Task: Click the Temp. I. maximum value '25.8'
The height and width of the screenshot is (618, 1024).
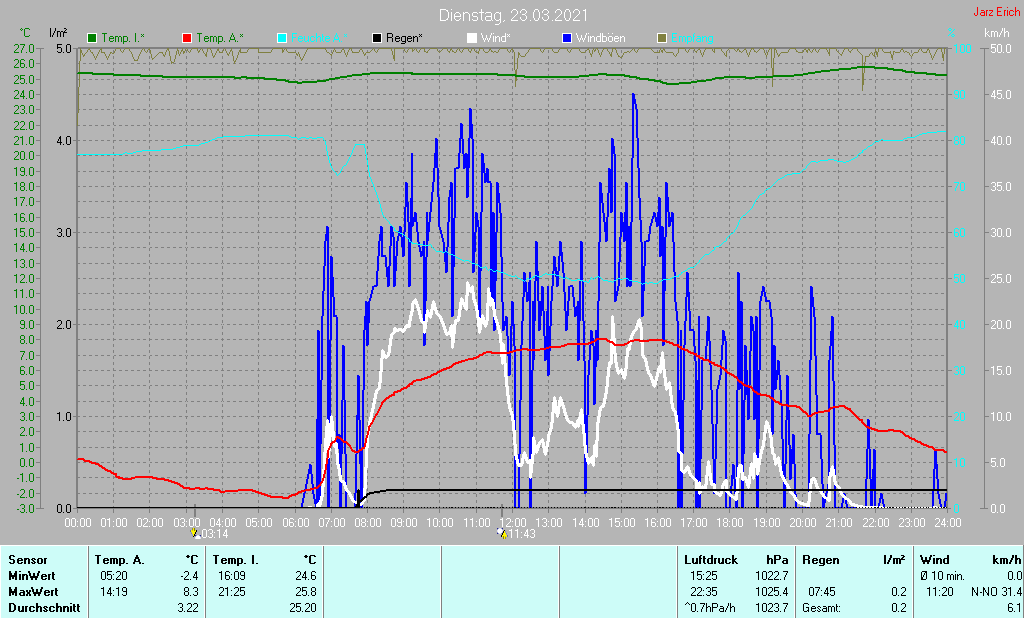Action: (306, 592)
